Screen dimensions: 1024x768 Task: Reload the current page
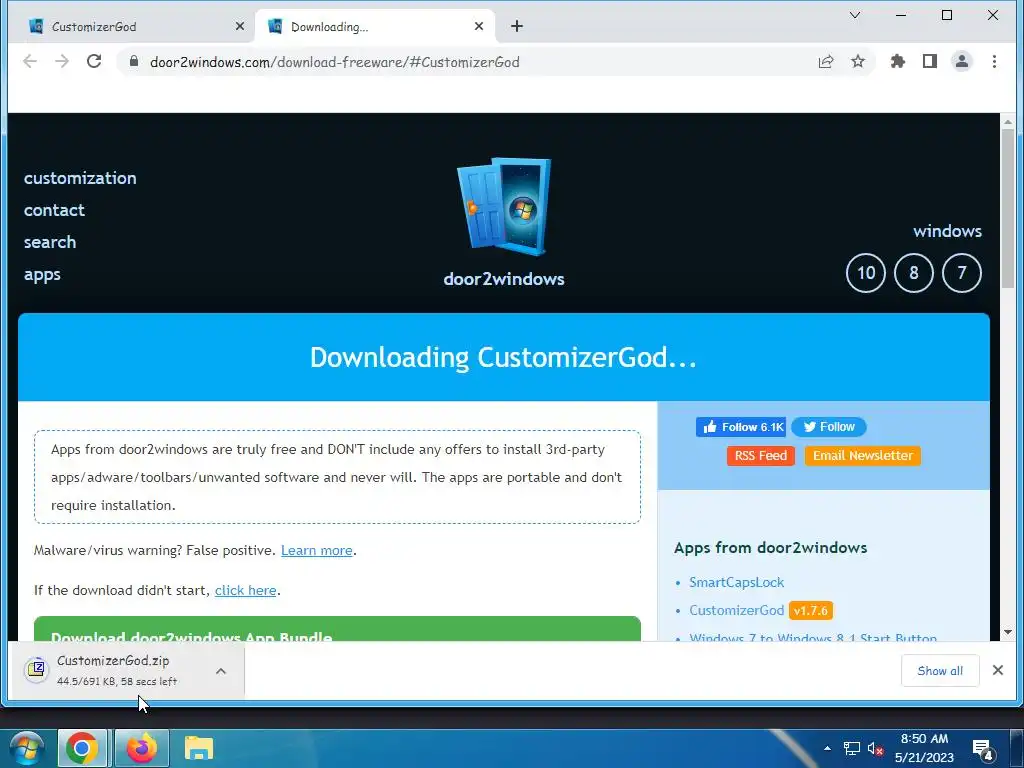point(94,61)
